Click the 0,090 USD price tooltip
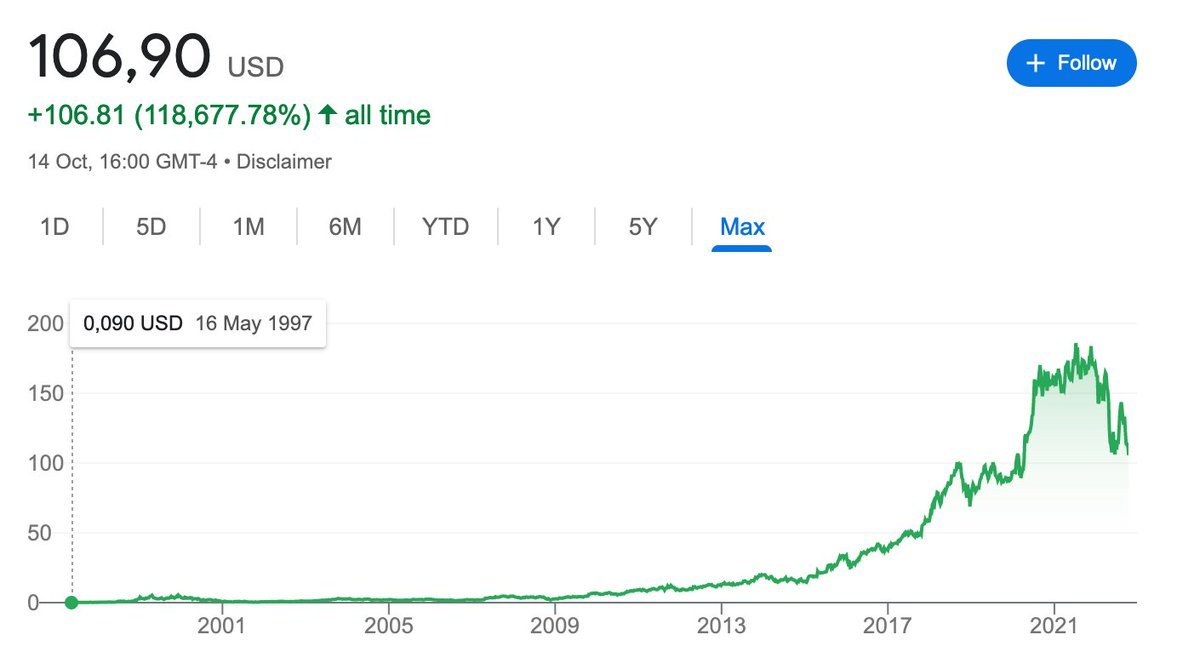 (x=197, y=324)
